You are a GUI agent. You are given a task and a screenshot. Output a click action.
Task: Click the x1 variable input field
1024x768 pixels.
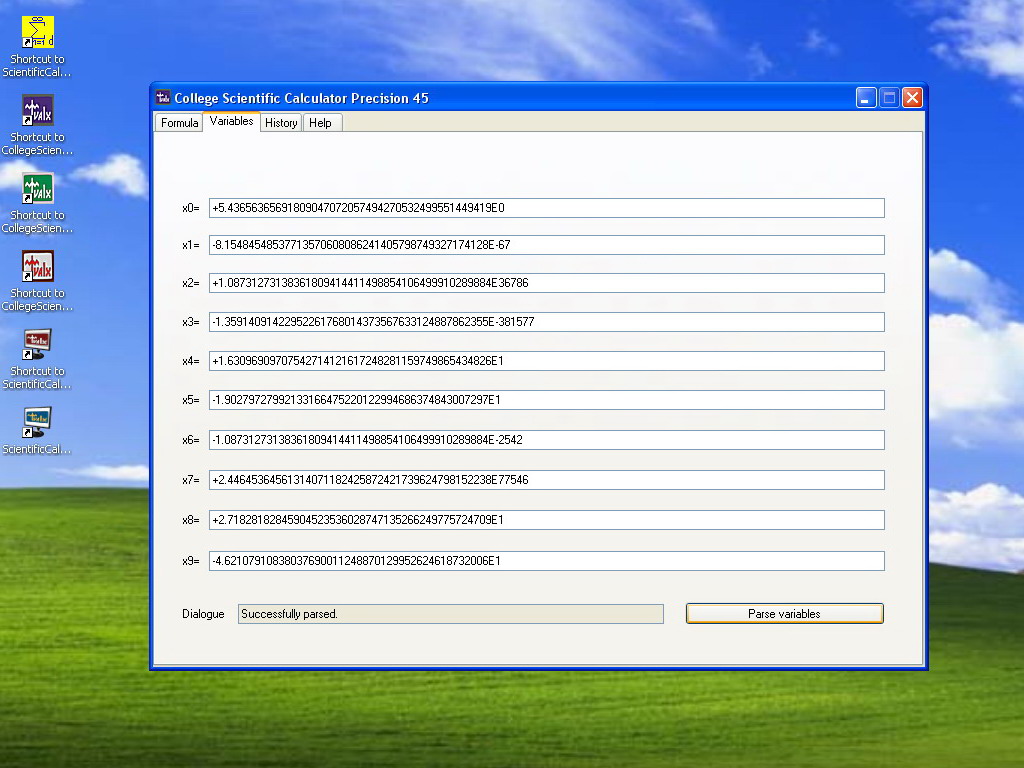(x=547, y=245)
